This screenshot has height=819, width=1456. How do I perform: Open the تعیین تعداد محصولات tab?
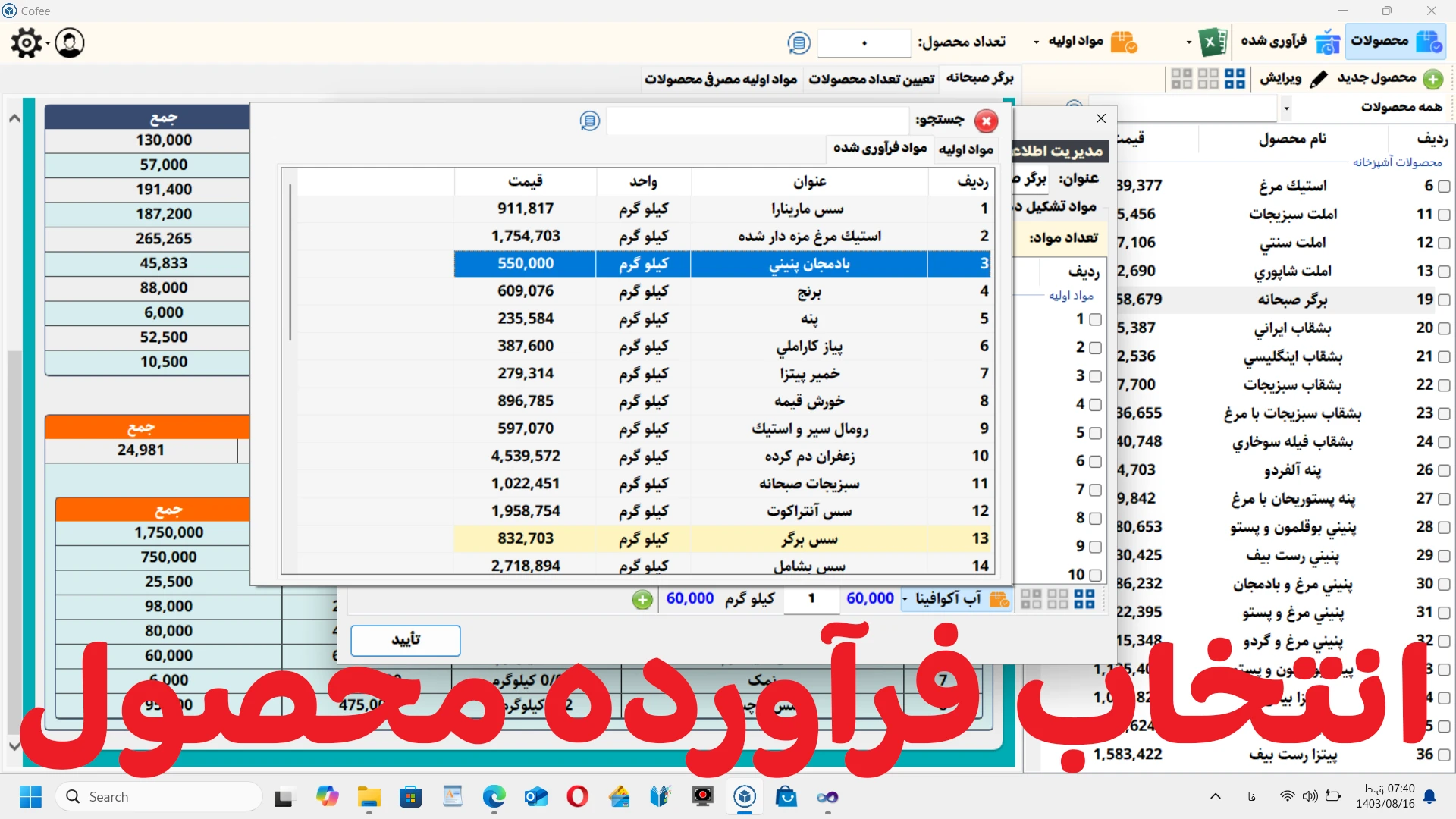tap(871, 79)
